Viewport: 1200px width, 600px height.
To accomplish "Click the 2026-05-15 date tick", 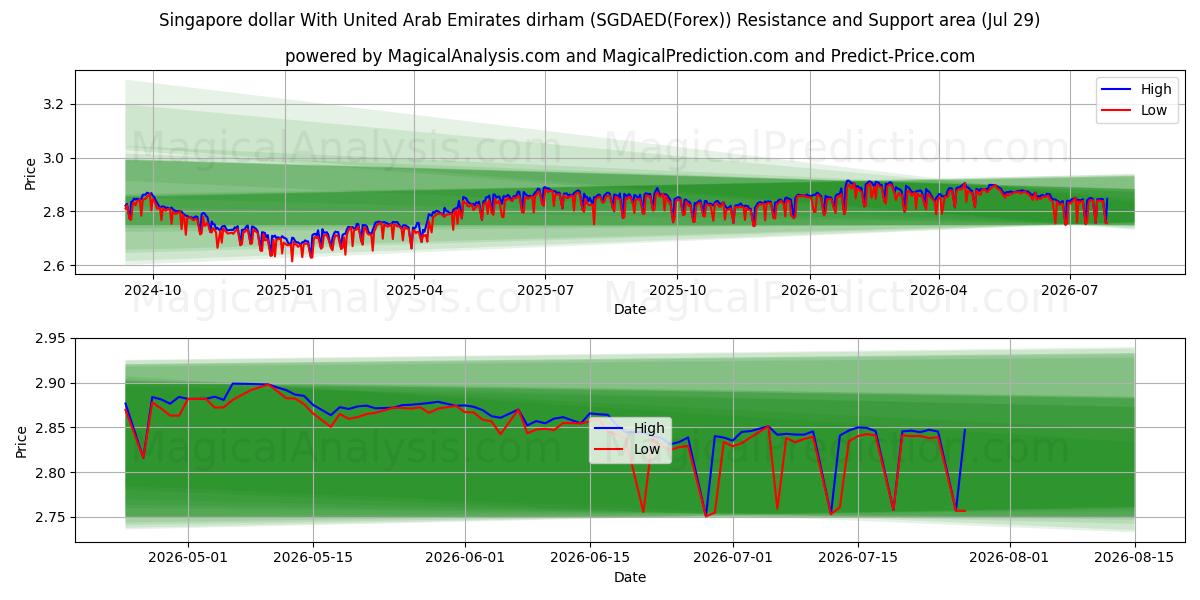I will [313, 557].
